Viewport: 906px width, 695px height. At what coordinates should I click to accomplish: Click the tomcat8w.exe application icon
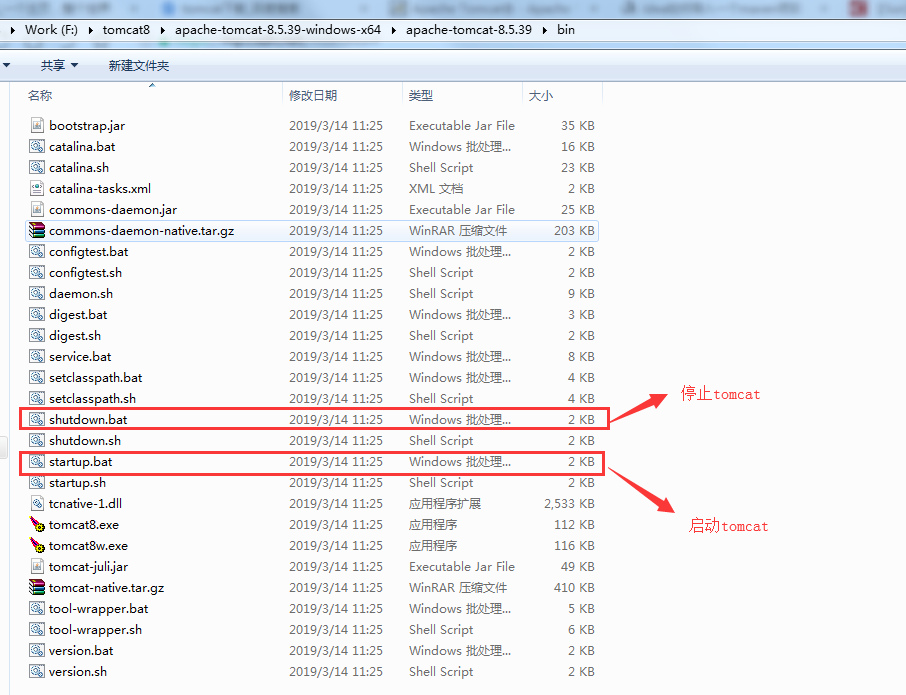point(37,545)
